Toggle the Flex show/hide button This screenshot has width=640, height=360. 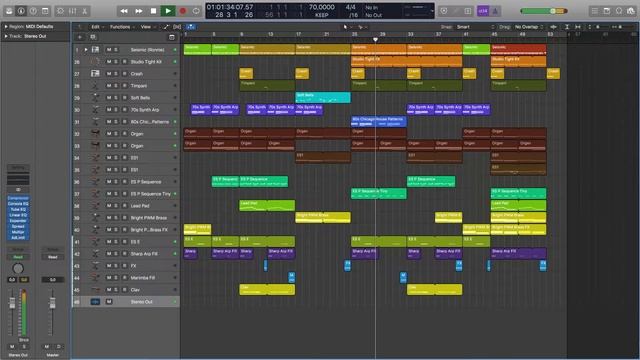point(177,27)
